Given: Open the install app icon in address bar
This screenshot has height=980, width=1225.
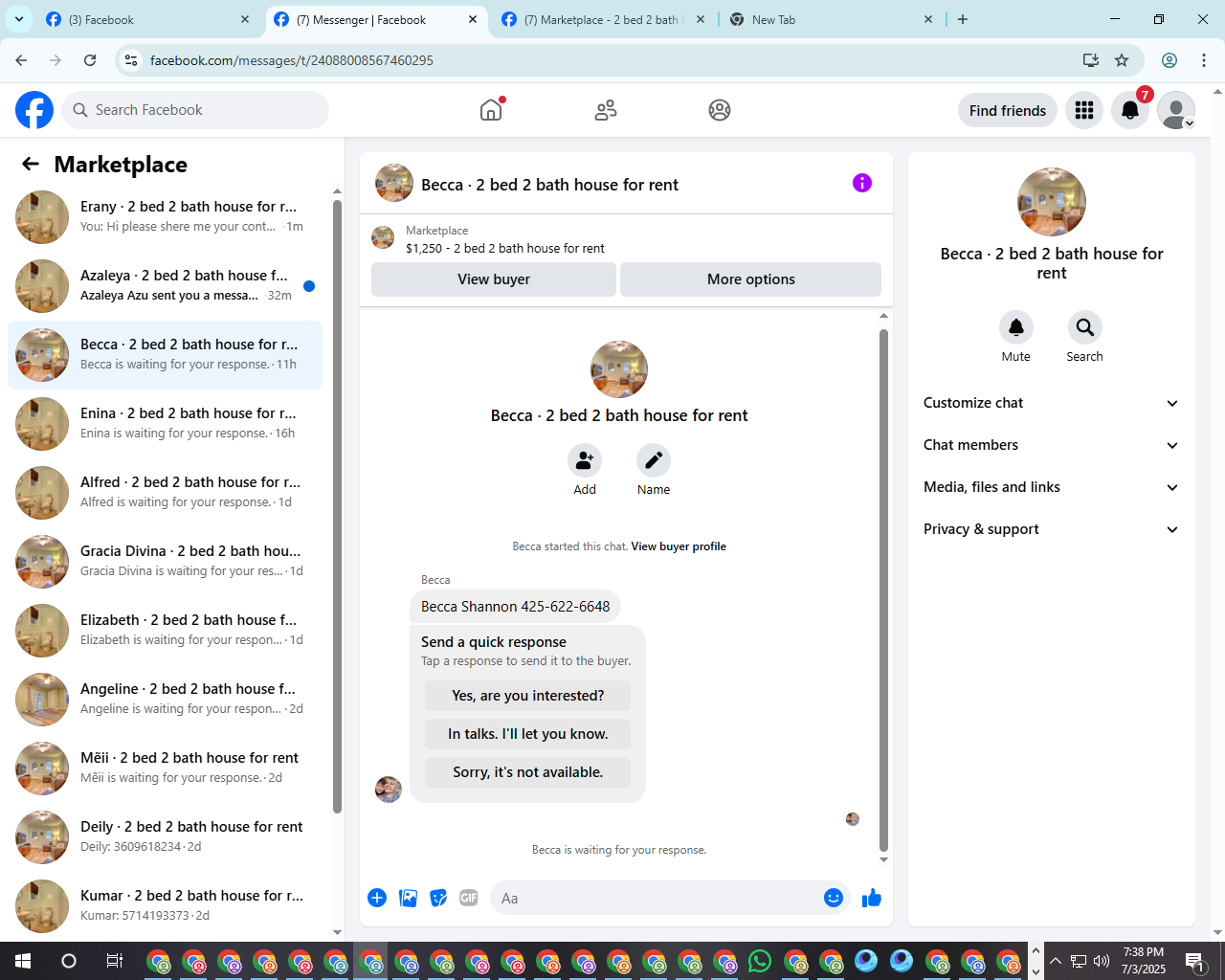Looking at the screenshot, I should (x=1091, y=60).
